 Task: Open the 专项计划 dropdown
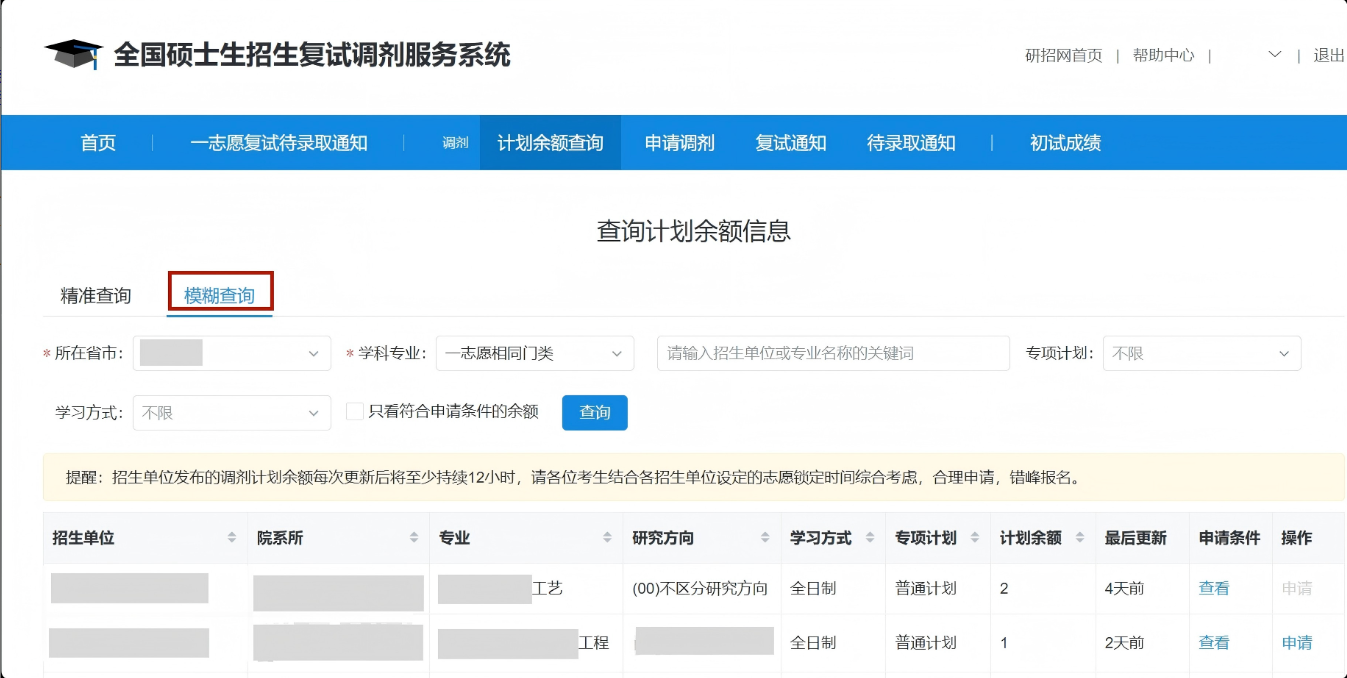1201,353
